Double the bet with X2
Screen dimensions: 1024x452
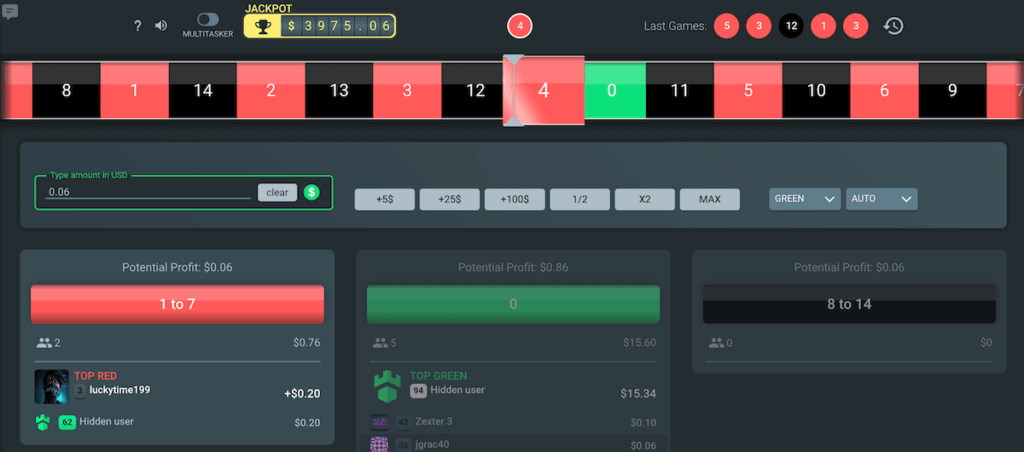pos(645,199)
